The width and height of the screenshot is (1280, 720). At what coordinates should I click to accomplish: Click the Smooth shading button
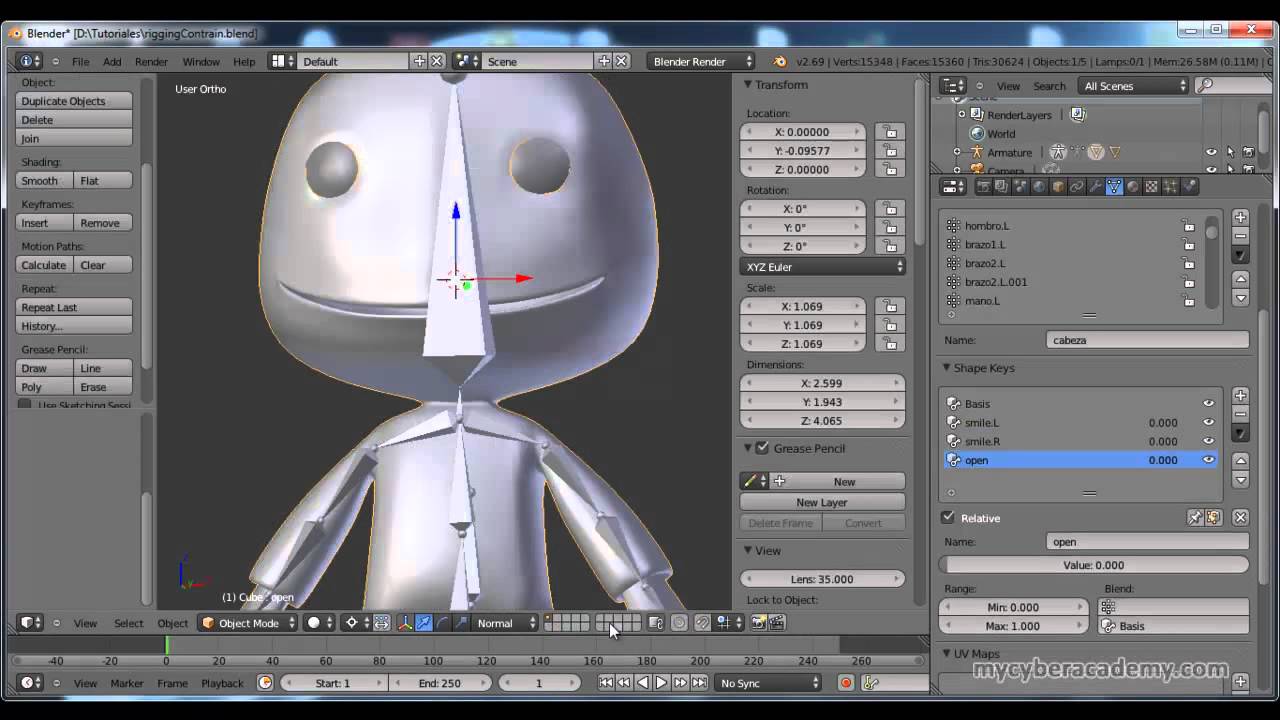(x=45, y=181)
